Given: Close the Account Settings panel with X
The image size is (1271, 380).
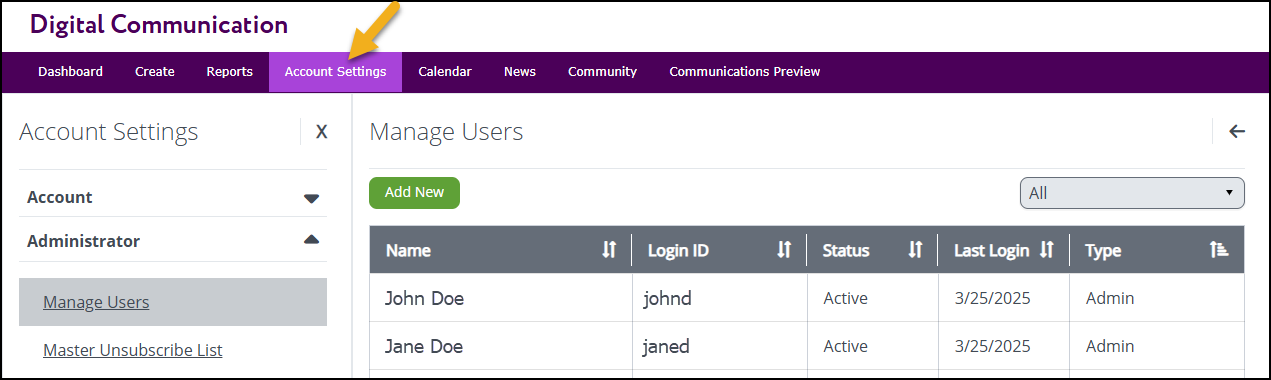Looking at the screenshot, I should pos(321,132).
